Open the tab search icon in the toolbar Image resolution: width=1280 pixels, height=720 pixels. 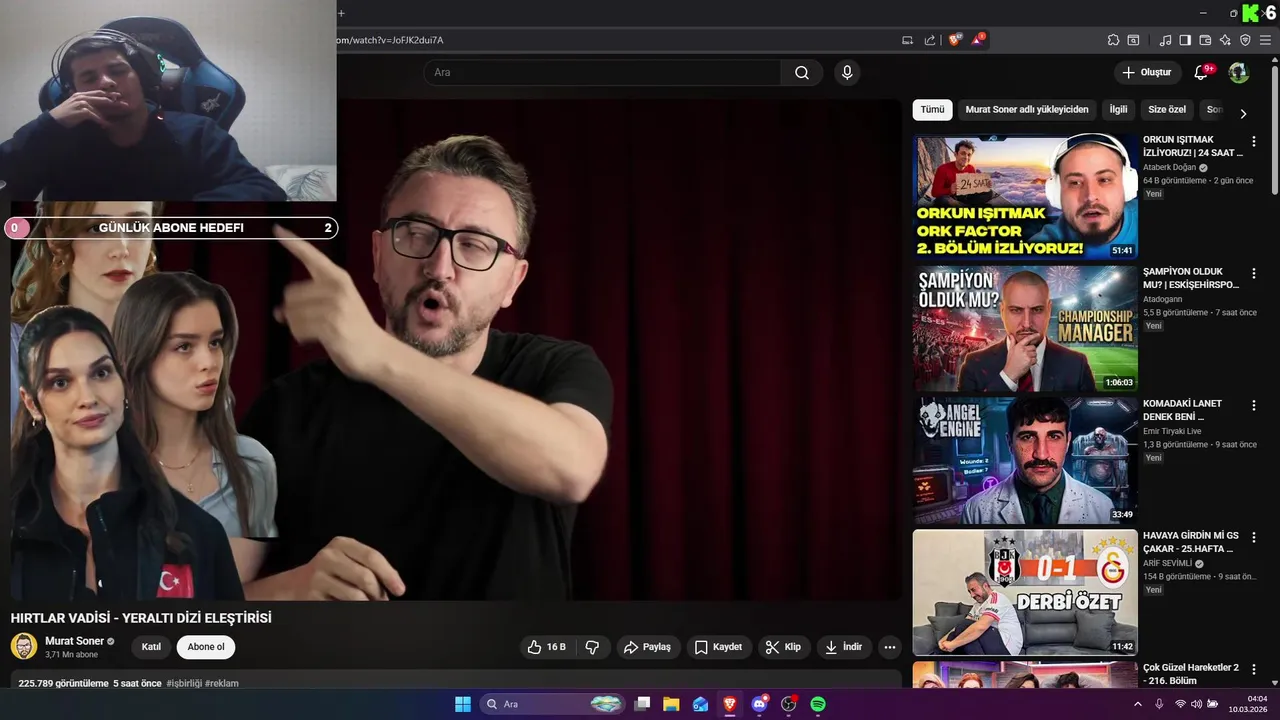point(1134,40)
